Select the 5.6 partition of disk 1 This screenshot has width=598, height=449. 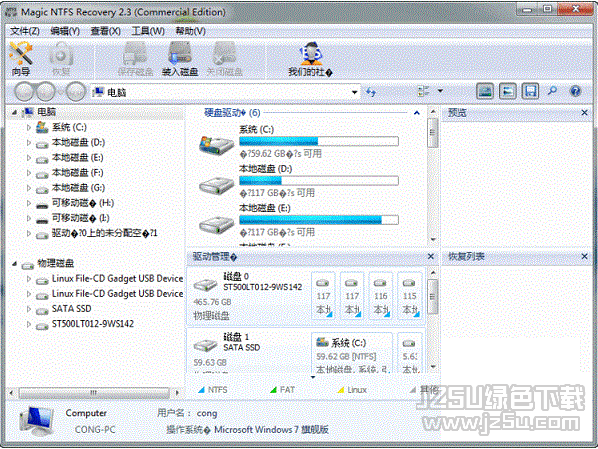410,354
